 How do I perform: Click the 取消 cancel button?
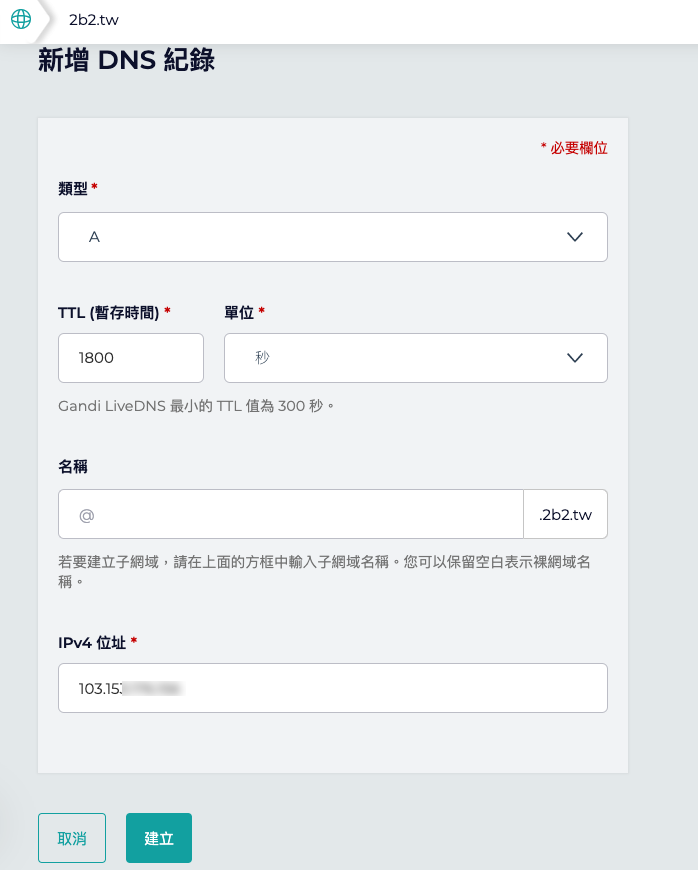[x=72, y=838]
